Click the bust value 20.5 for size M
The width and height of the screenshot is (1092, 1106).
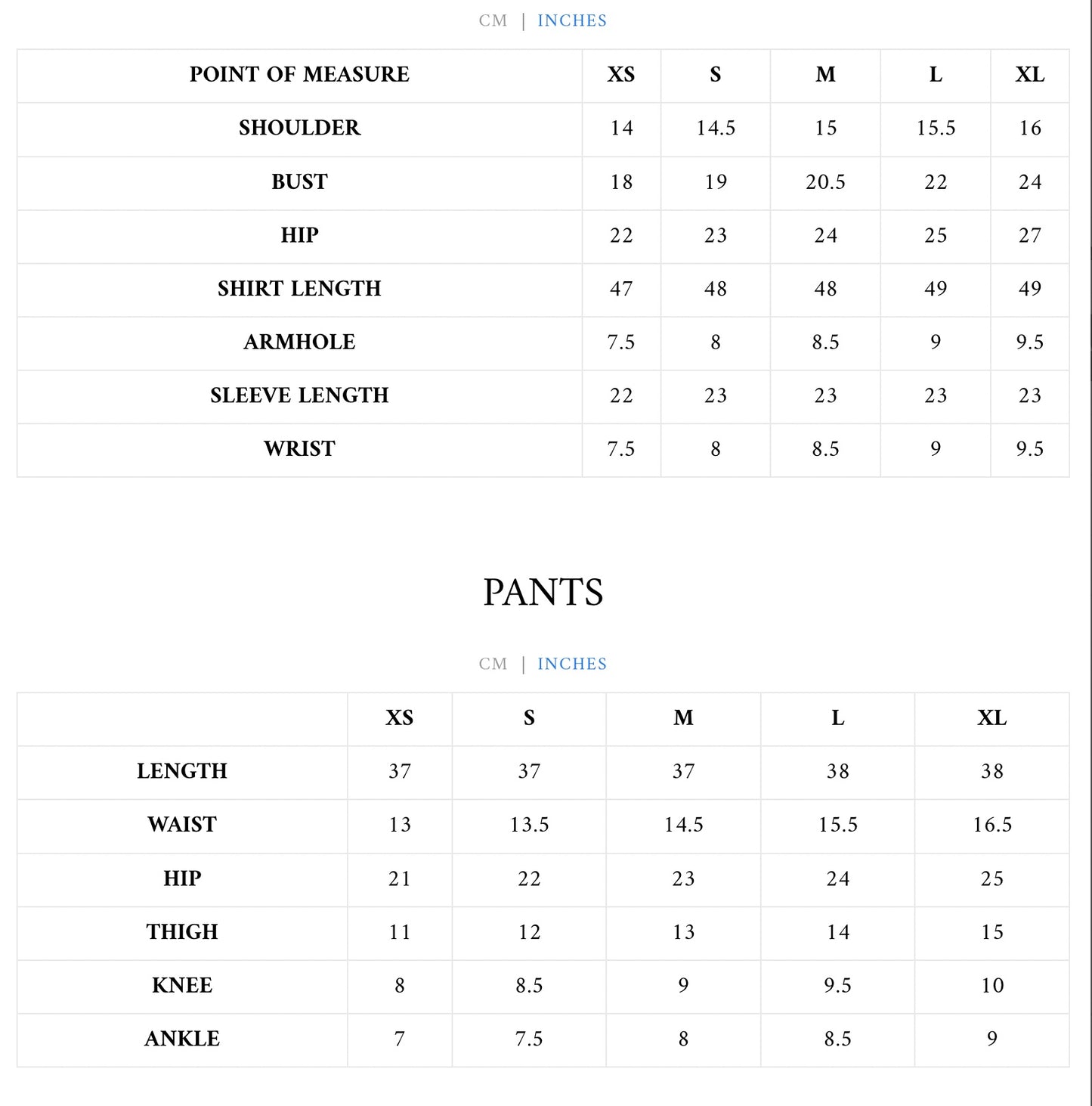click(825, 181)
